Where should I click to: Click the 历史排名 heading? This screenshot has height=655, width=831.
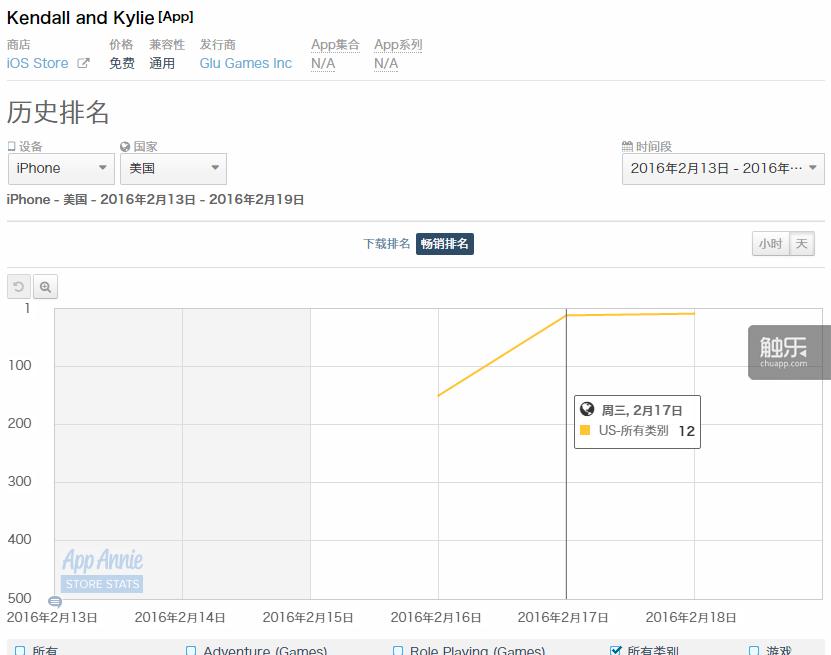pos(58,112)
